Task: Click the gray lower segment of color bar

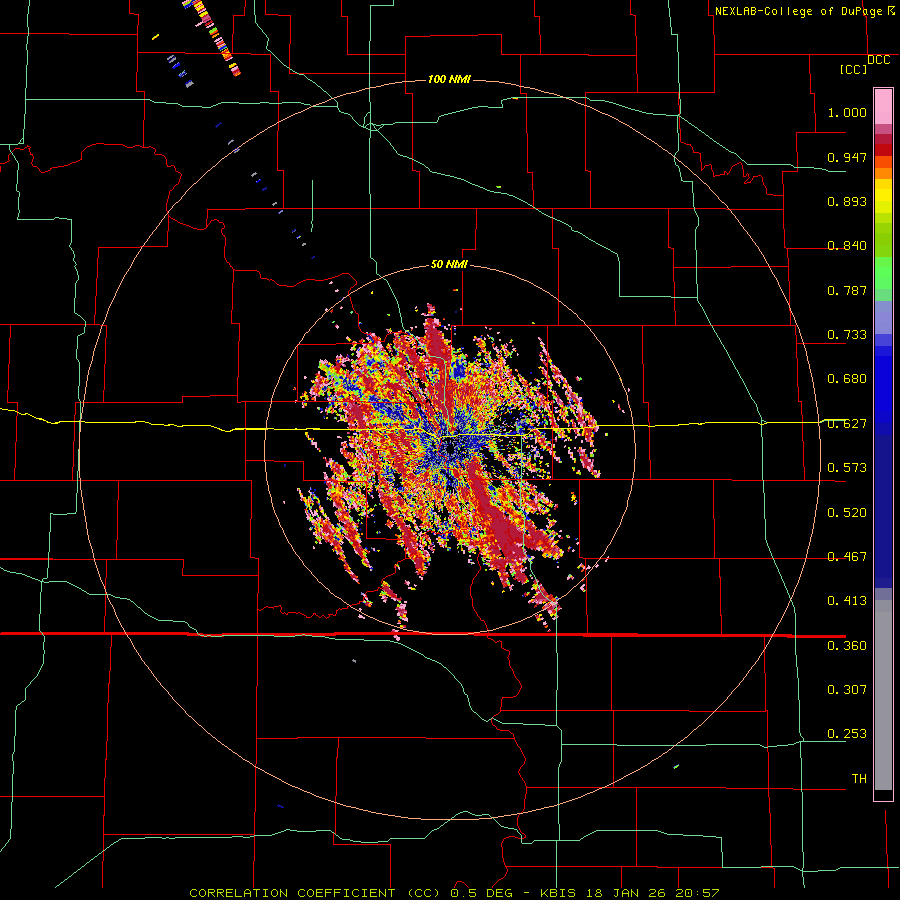Action: pos(883,695)
